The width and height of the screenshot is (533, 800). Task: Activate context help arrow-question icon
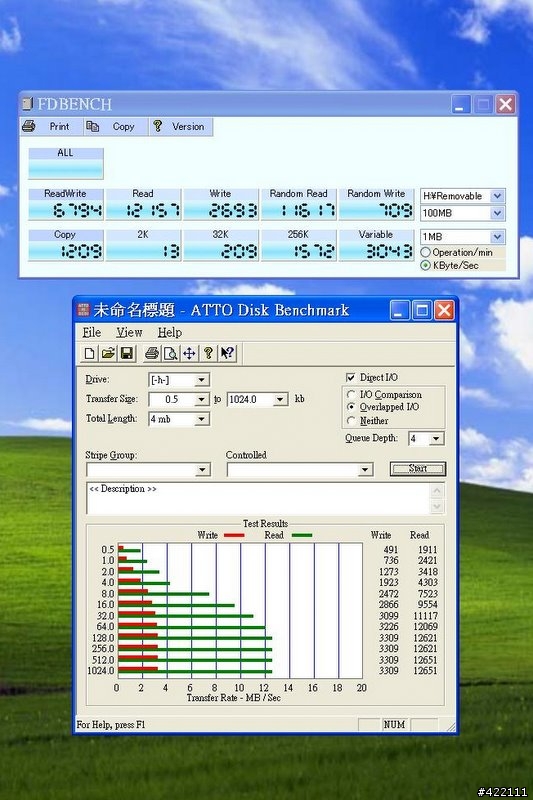pyautogui.click(x=227, y=353)
